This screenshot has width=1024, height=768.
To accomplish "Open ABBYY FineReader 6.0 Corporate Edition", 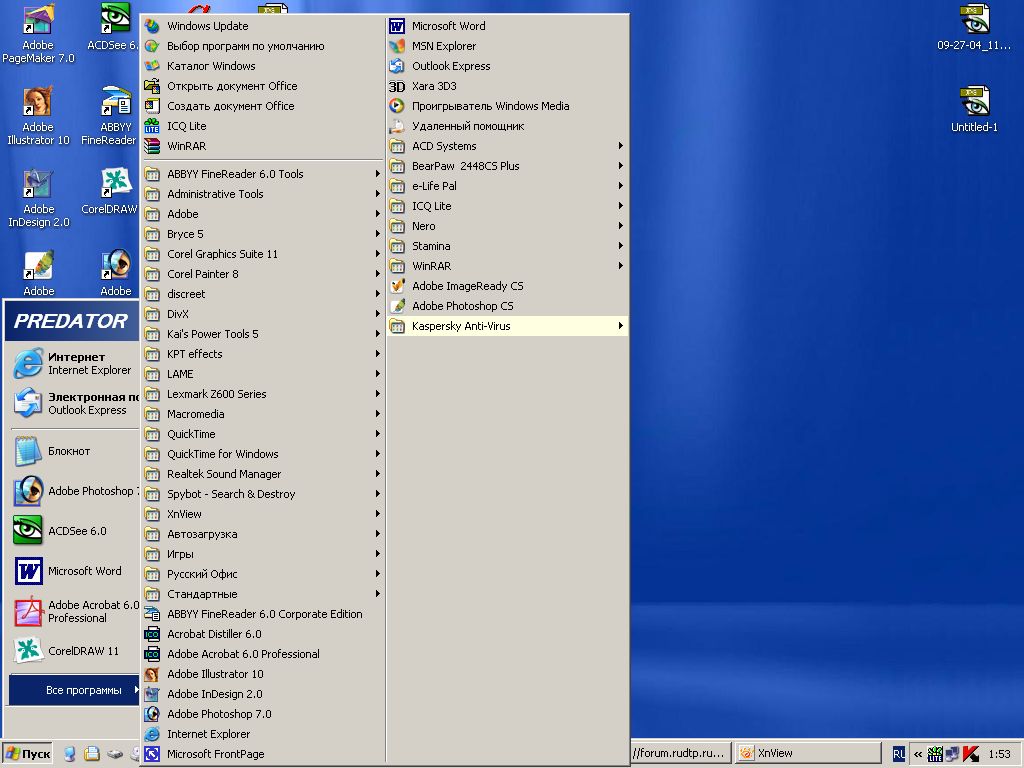I will click(263, 615).
